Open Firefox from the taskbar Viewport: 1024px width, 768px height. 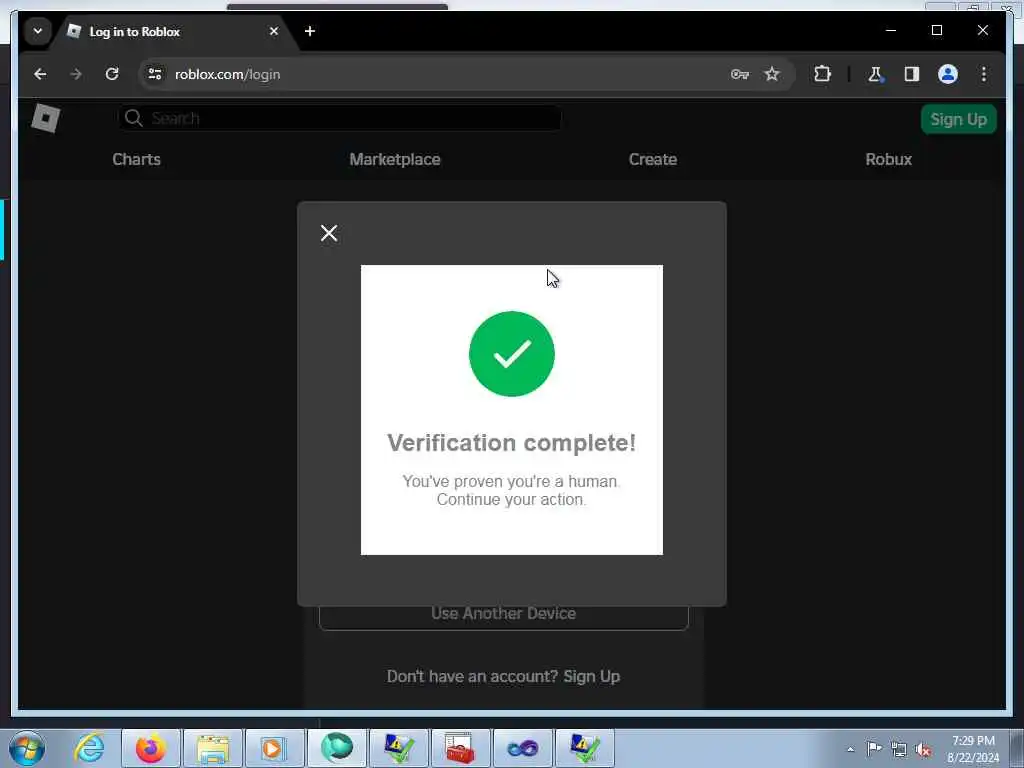click(151, 748)
